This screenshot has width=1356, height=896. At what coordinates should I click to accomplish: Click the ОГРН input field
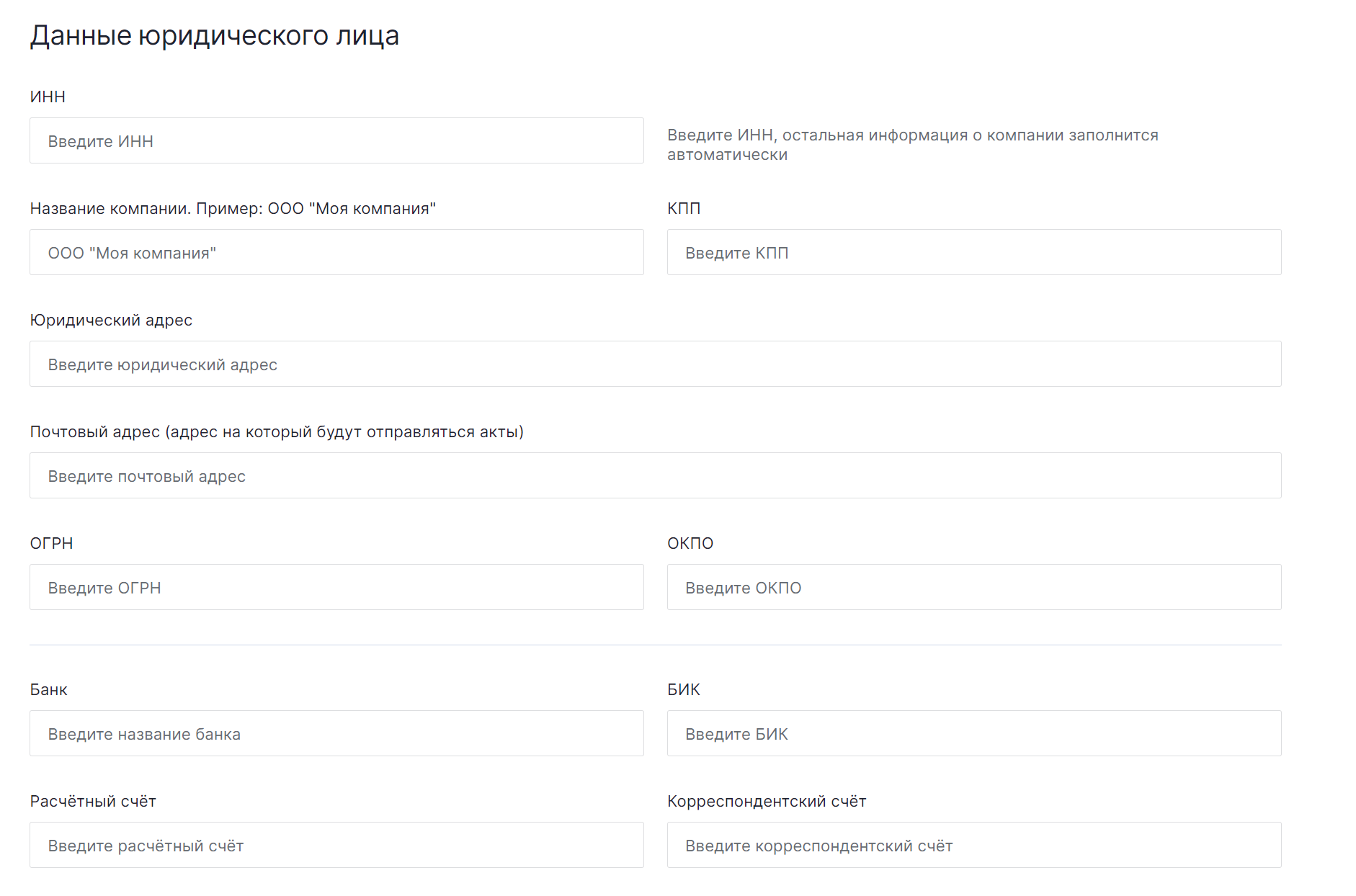pyautogui.click(x=336, y=587)
